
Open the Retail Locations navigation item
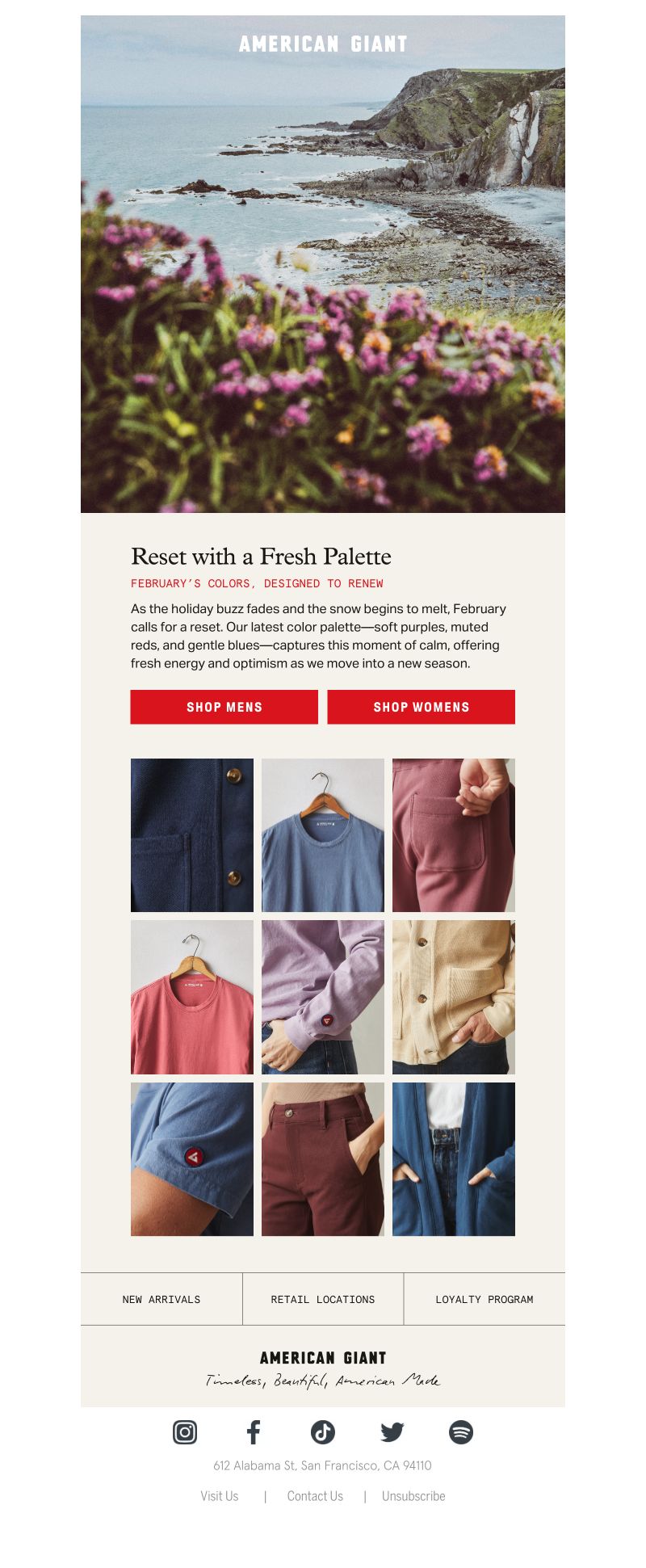(323, 1299)
